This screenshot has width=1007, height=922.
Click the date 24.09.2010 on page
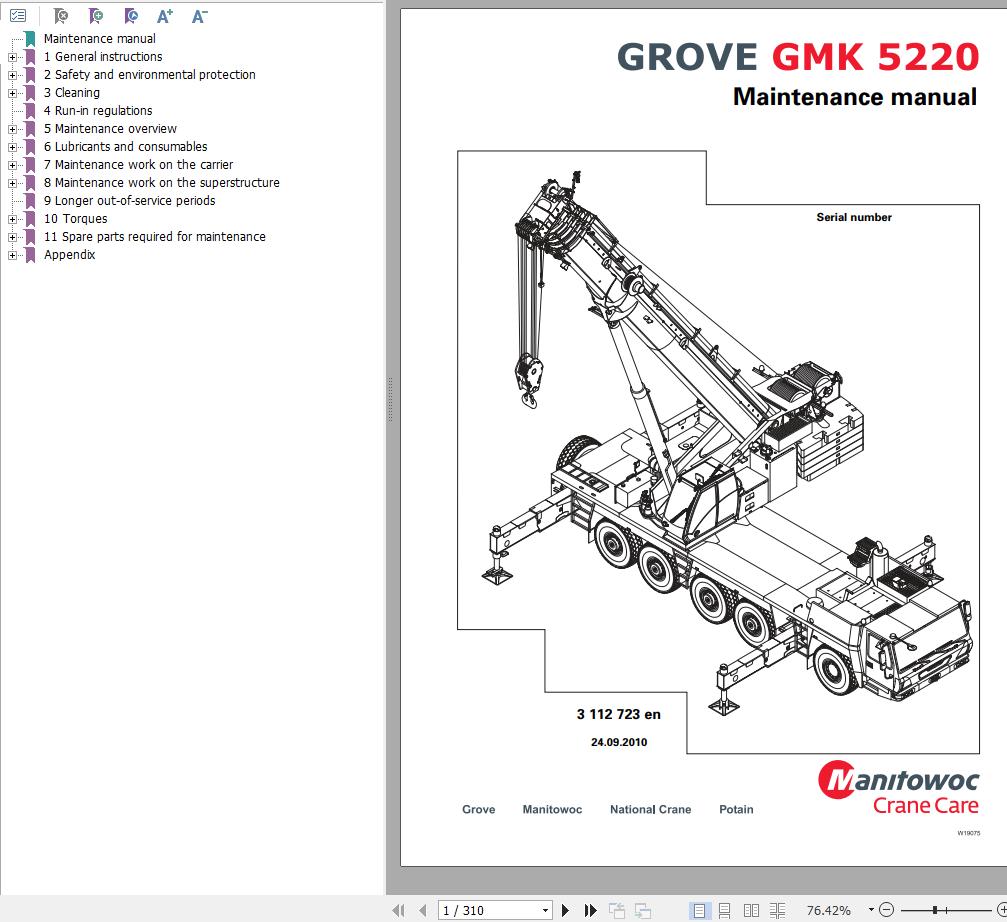(x=619, y=742)
